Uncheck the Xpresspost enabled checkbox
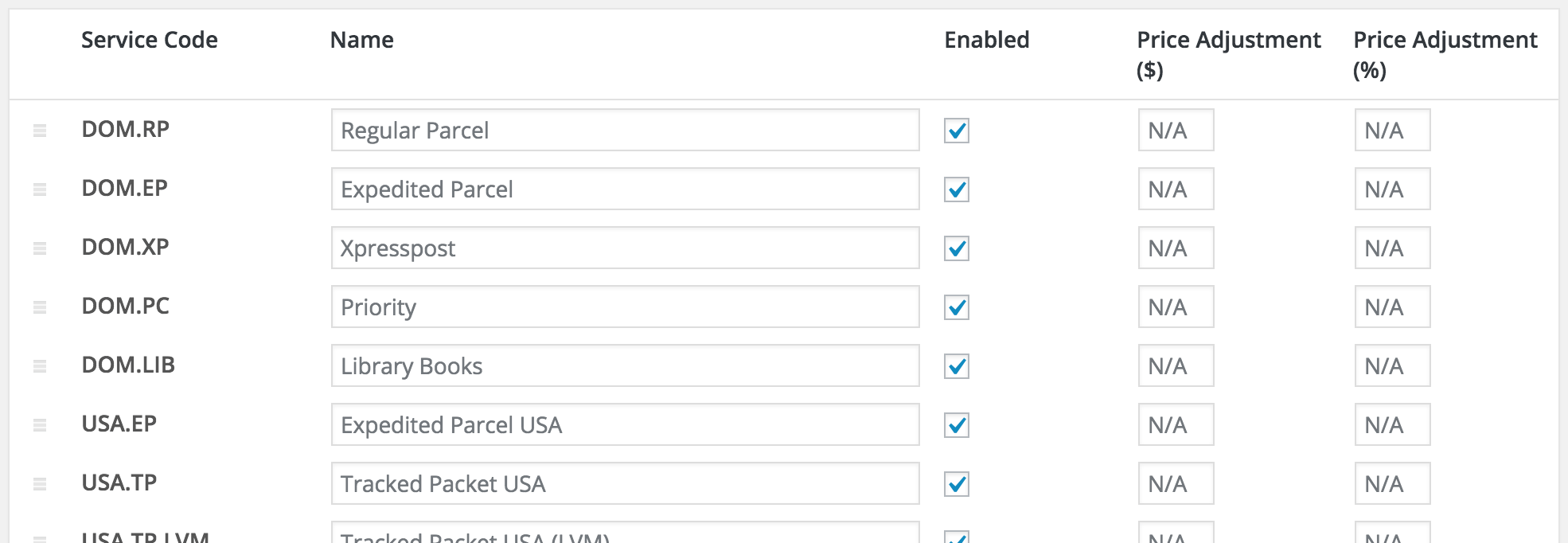Image resolution: width=1568 pixels, height=543 pixels. pos(956,248)
